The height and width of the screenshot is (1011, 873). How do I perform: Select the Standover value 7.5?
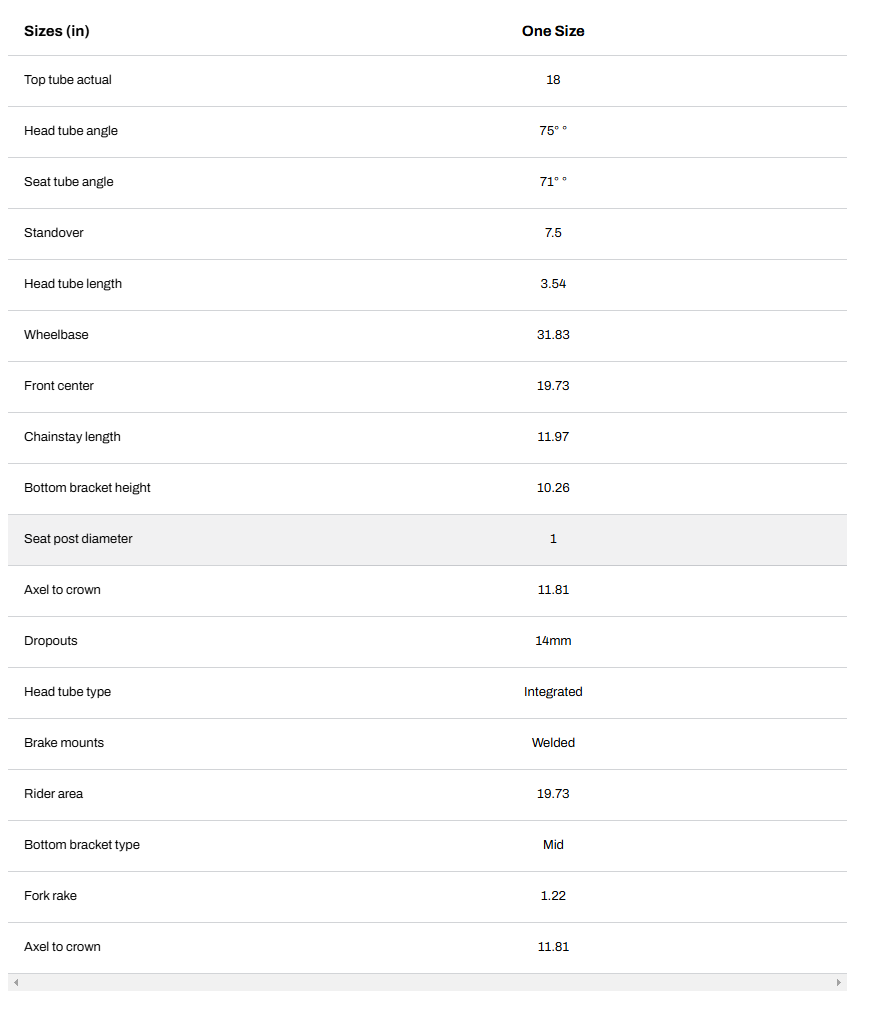(553, 233)
